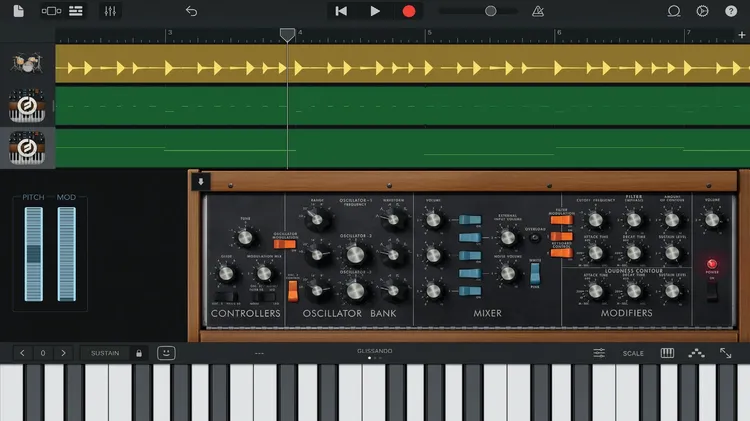Toggle the sustain lock icon
Image resolution: width=750 pixels, height=421 pixels.
click(x=139, y=353)
